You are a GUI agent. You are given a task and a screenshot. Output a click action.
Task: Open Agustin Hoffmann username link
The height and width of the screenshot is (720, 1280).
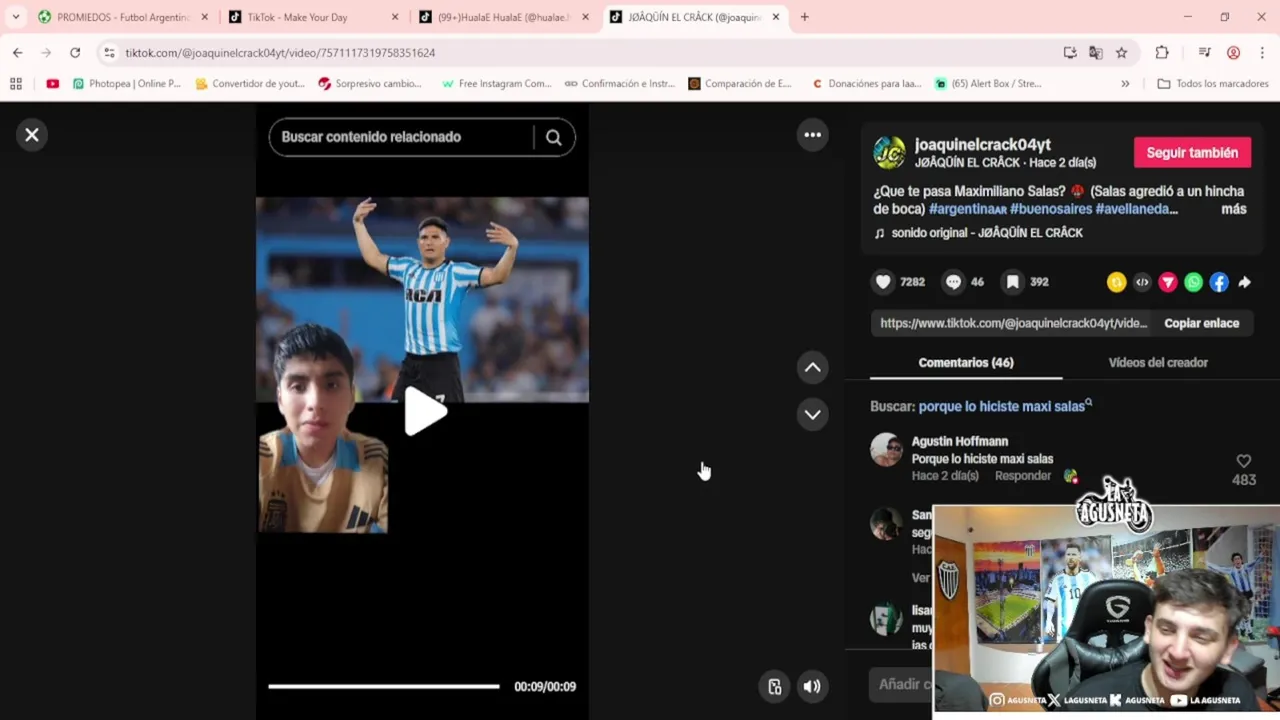click(x=959, y=441)
